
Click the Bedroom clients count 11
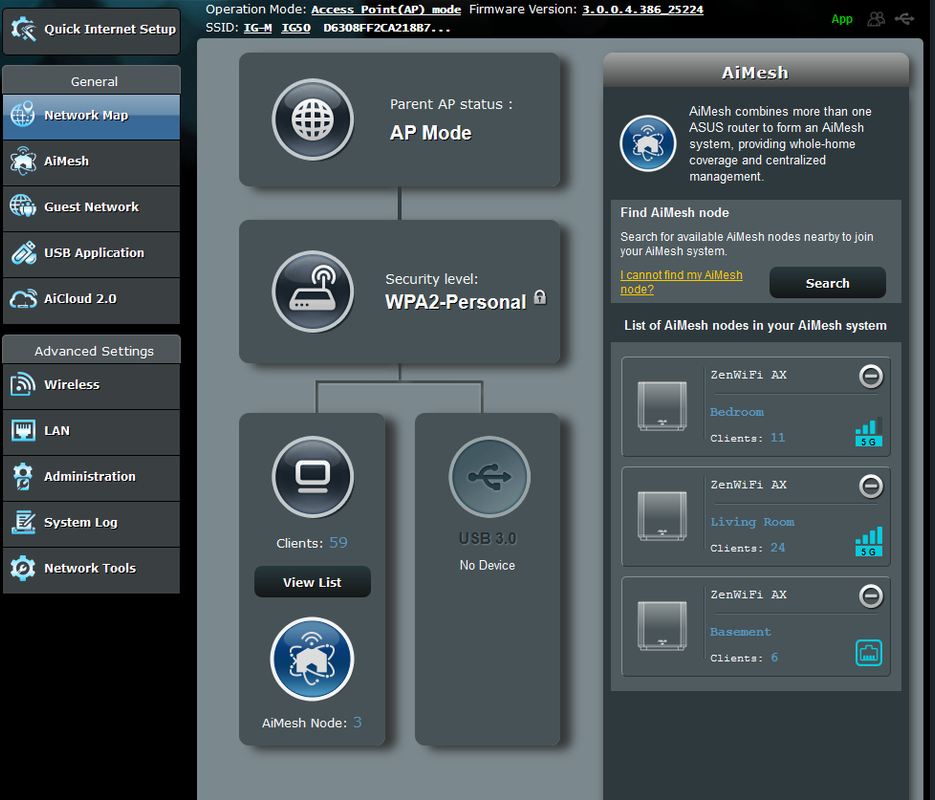tap(778, 438)
